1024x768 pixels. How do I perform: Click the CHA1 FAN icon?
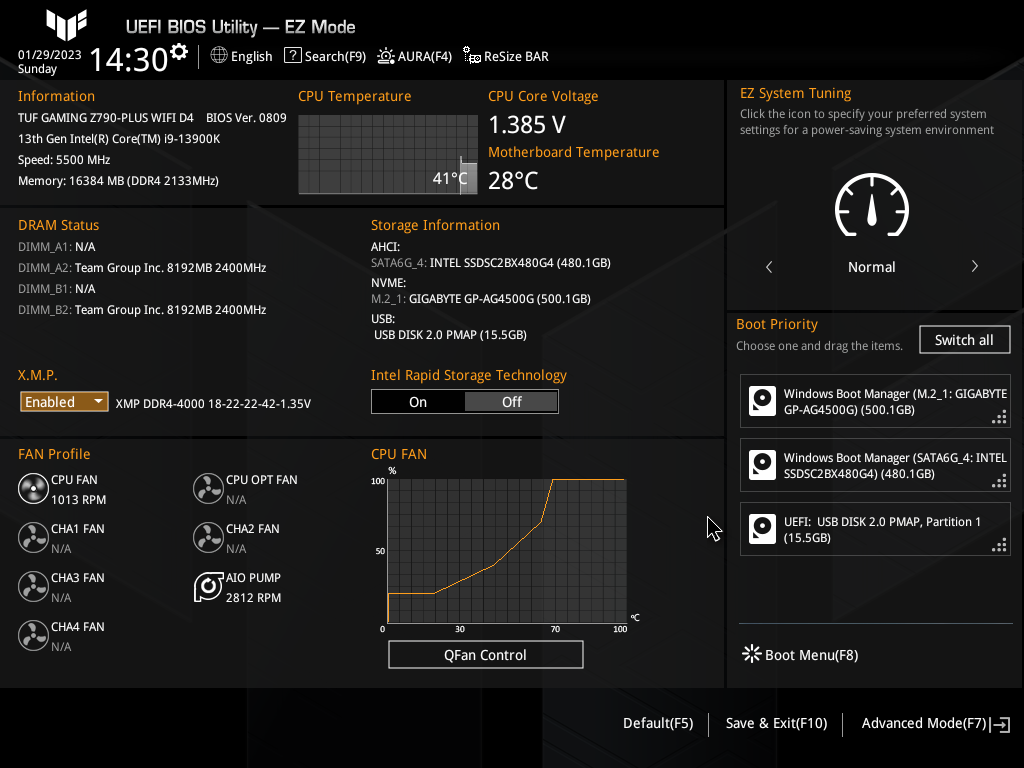click(x=33, y=537)
